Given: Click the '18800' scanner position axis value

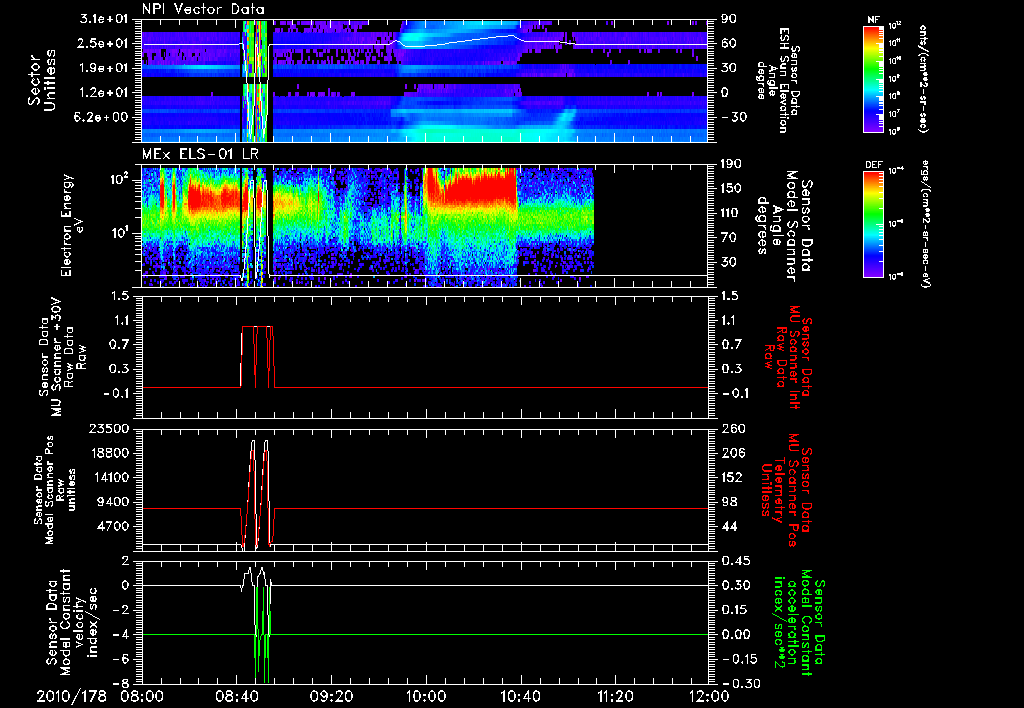Looking at the screenshot, I should (x=110, y=453).
